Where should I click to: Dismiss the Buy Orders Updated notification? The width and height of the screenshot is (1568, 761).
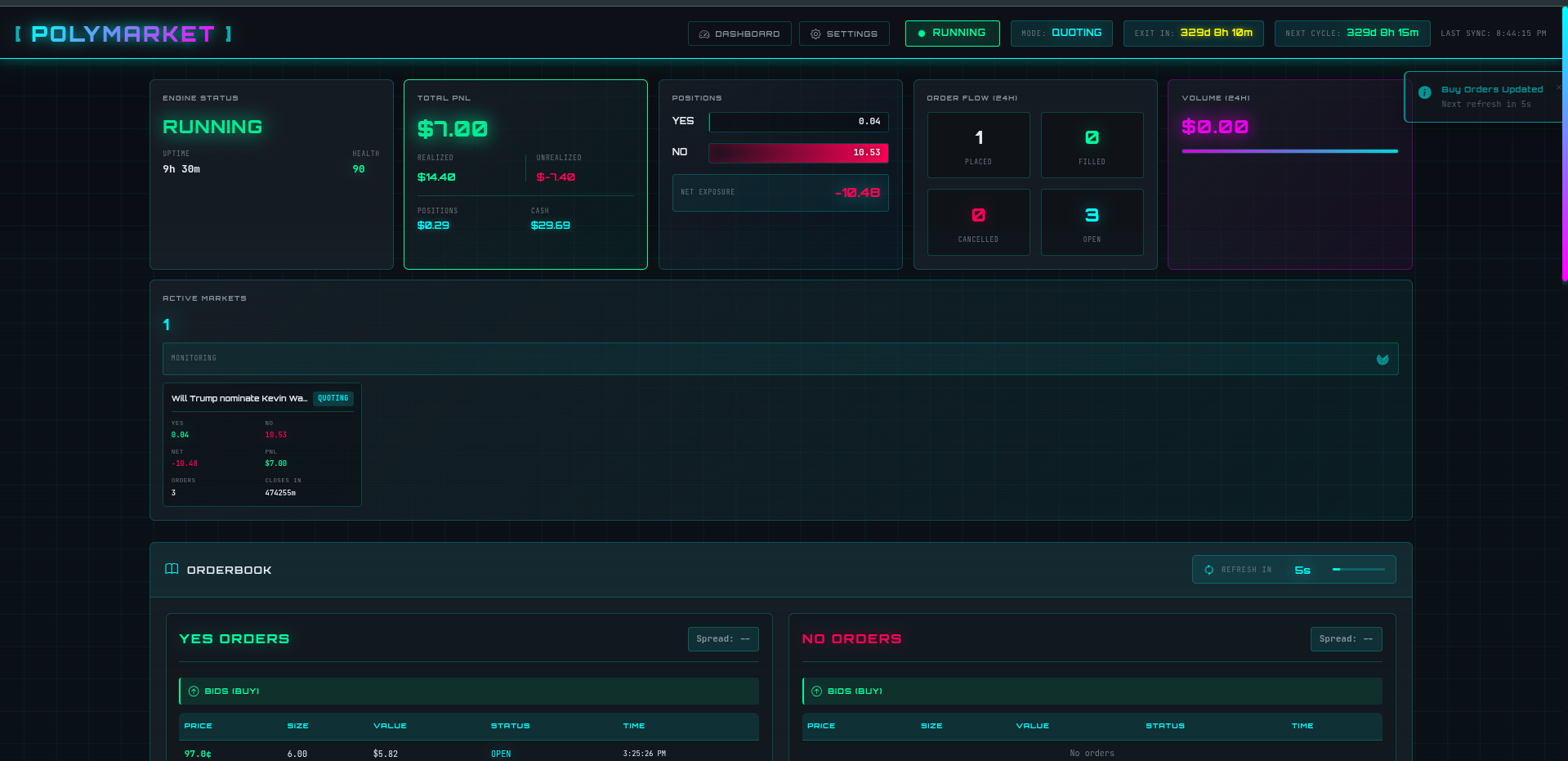pyautogui.click(x=1561, y=87)
